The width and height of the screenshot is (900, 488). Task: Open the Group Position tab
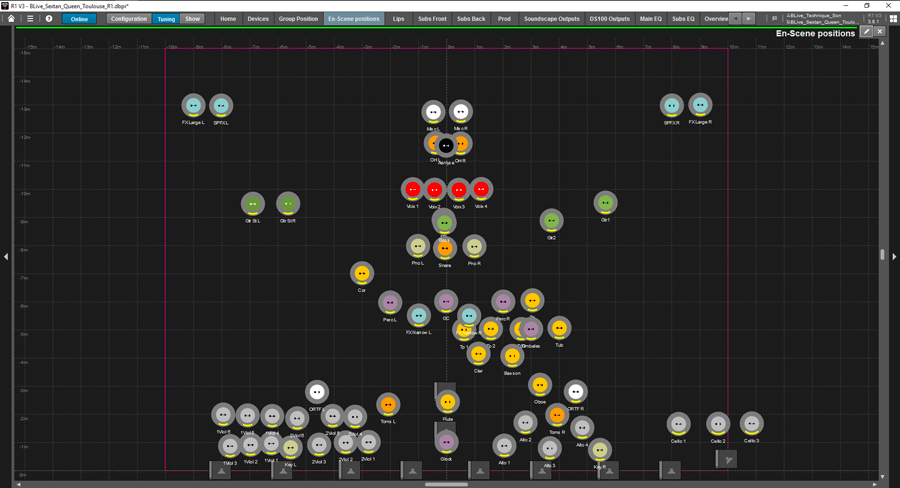click(298, 19)
